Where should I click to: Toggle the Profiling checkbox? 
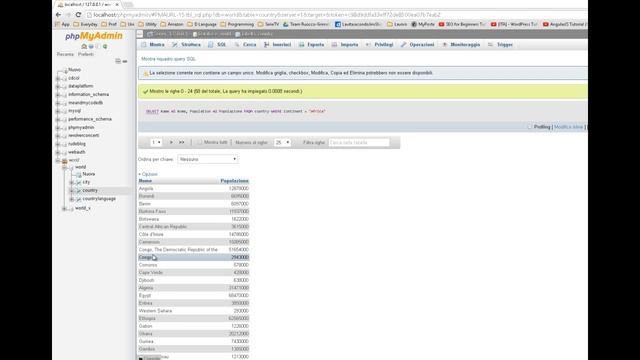530,127
